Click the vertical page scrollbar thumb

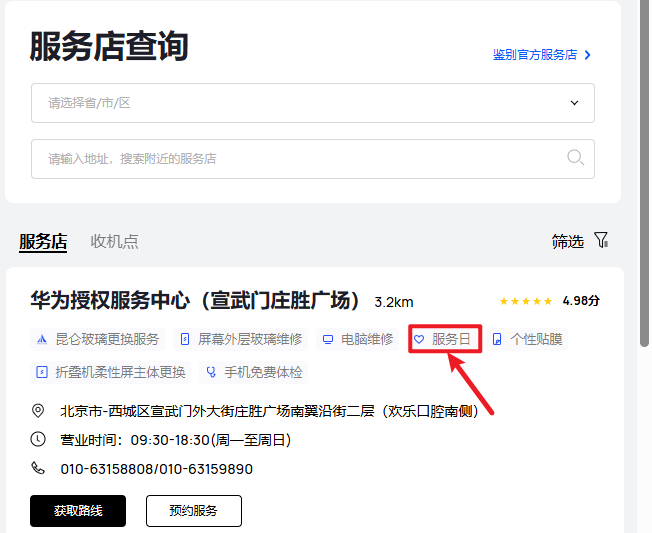tap(645, 173)
